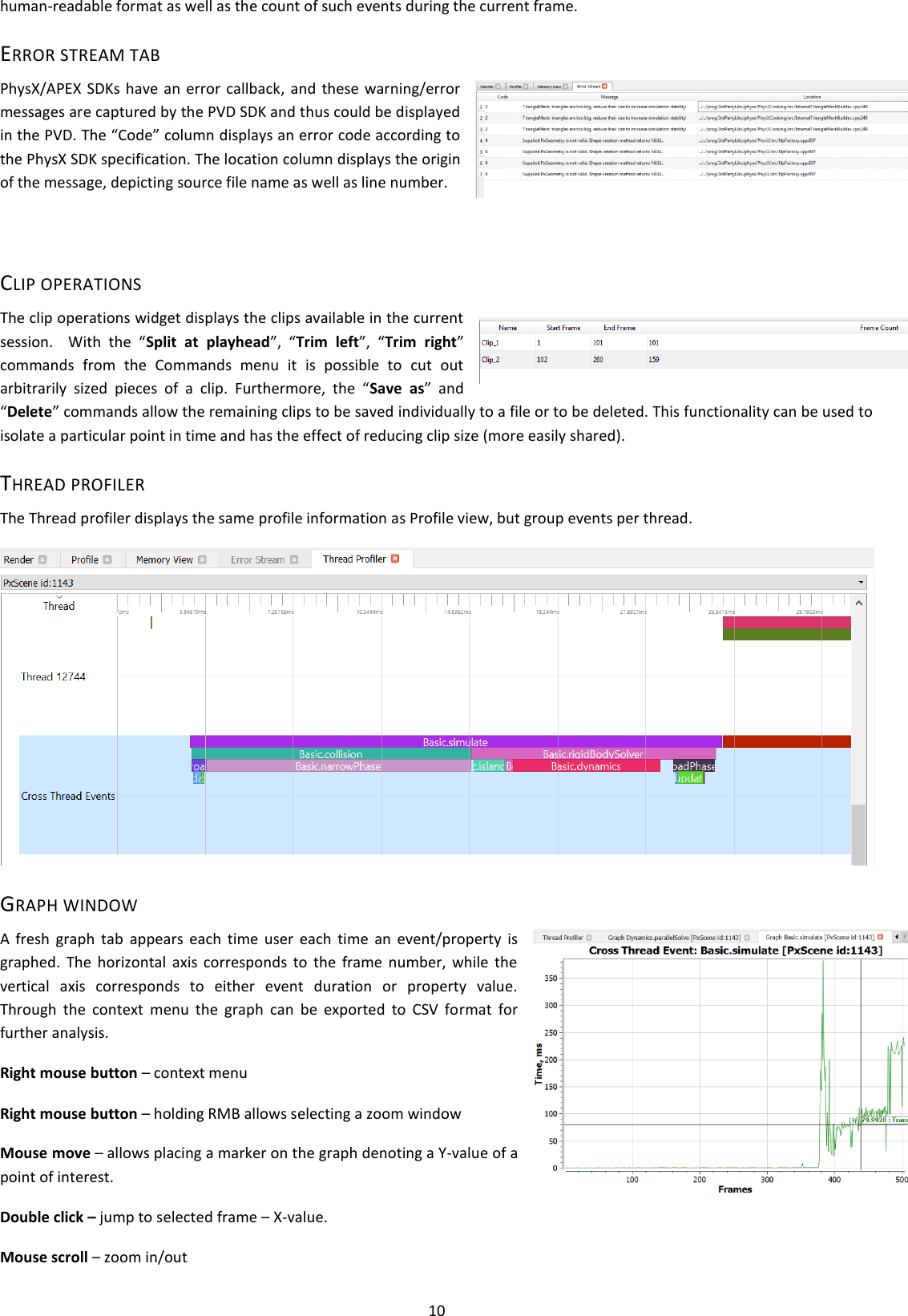The height and width of the screenshot is (1316, 908).
Task: Click the island event bar next to Basic.dynamics
Action: point(488,766)
